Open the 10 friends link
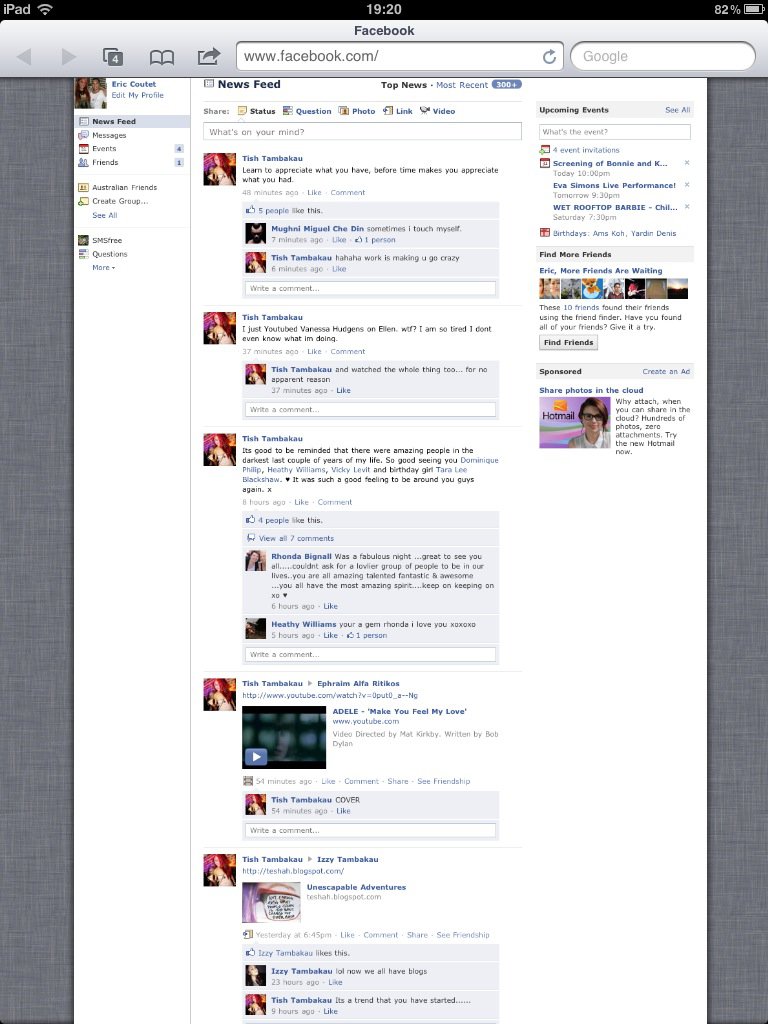This screenshot has height=1024, width=768. point(581,308)
